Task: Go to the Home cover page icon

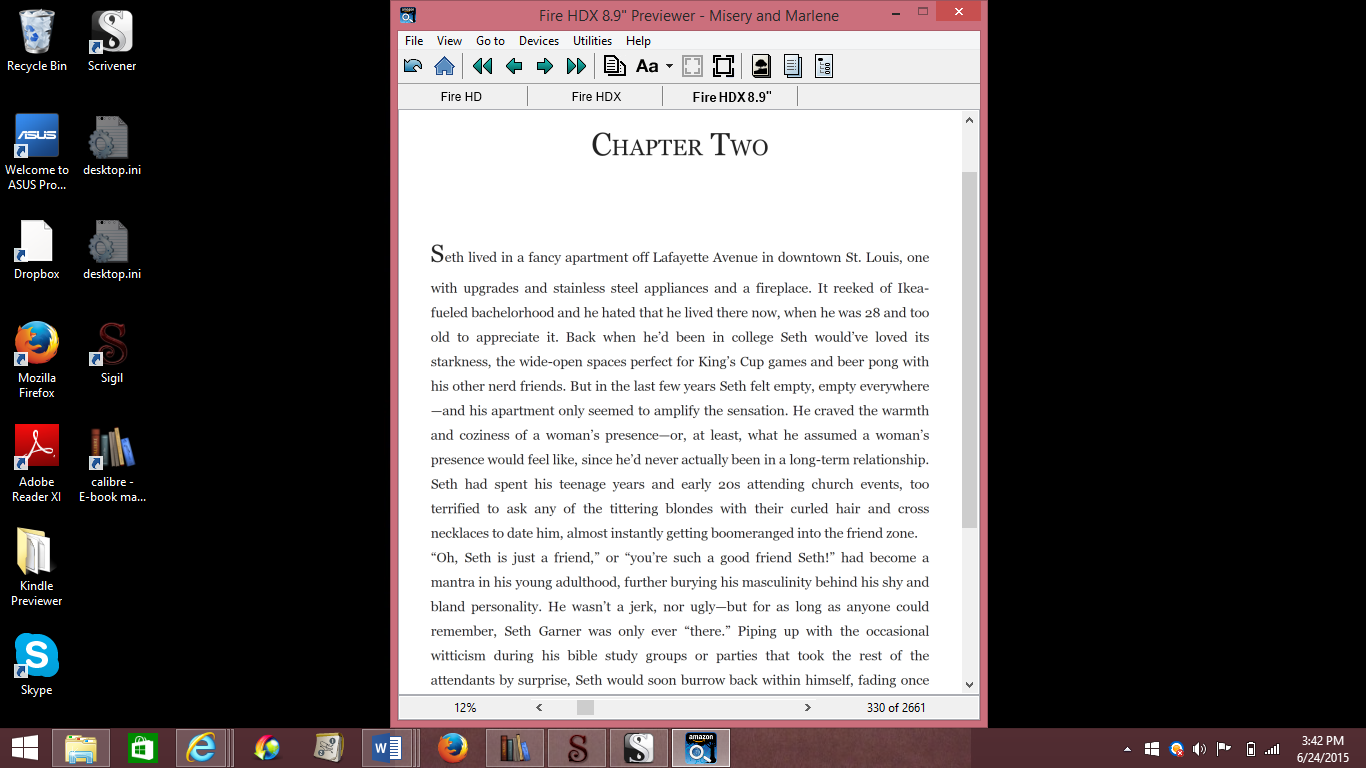Action: pyautogui.click(x=445, y=66)
